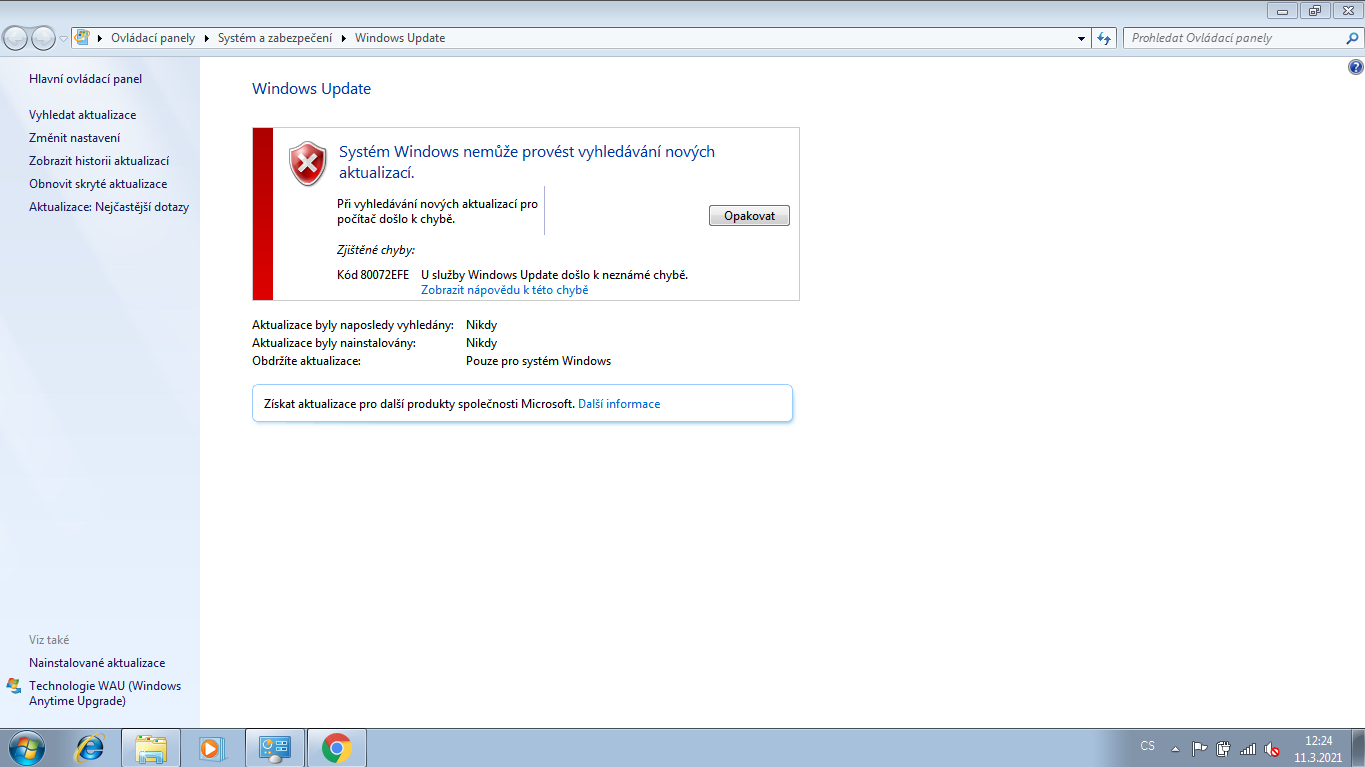Choose Obnovit skryté aktualizace
The image size is (1365, 767).
click(x=98, y=184)
